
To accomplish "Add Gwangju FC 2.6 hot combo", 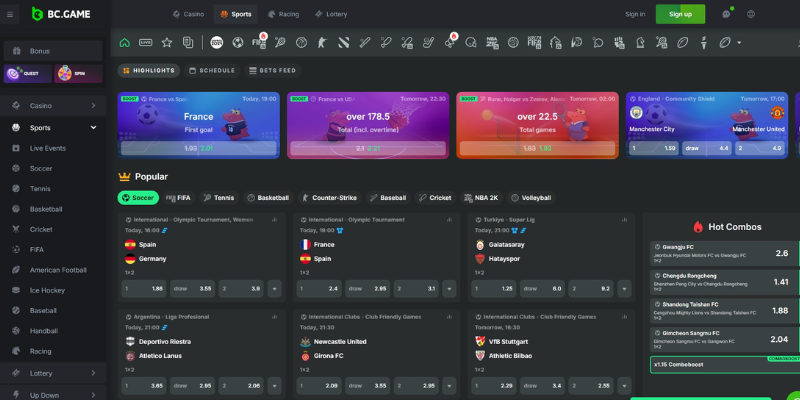I will pyautogui.click(x=724, y=253).
